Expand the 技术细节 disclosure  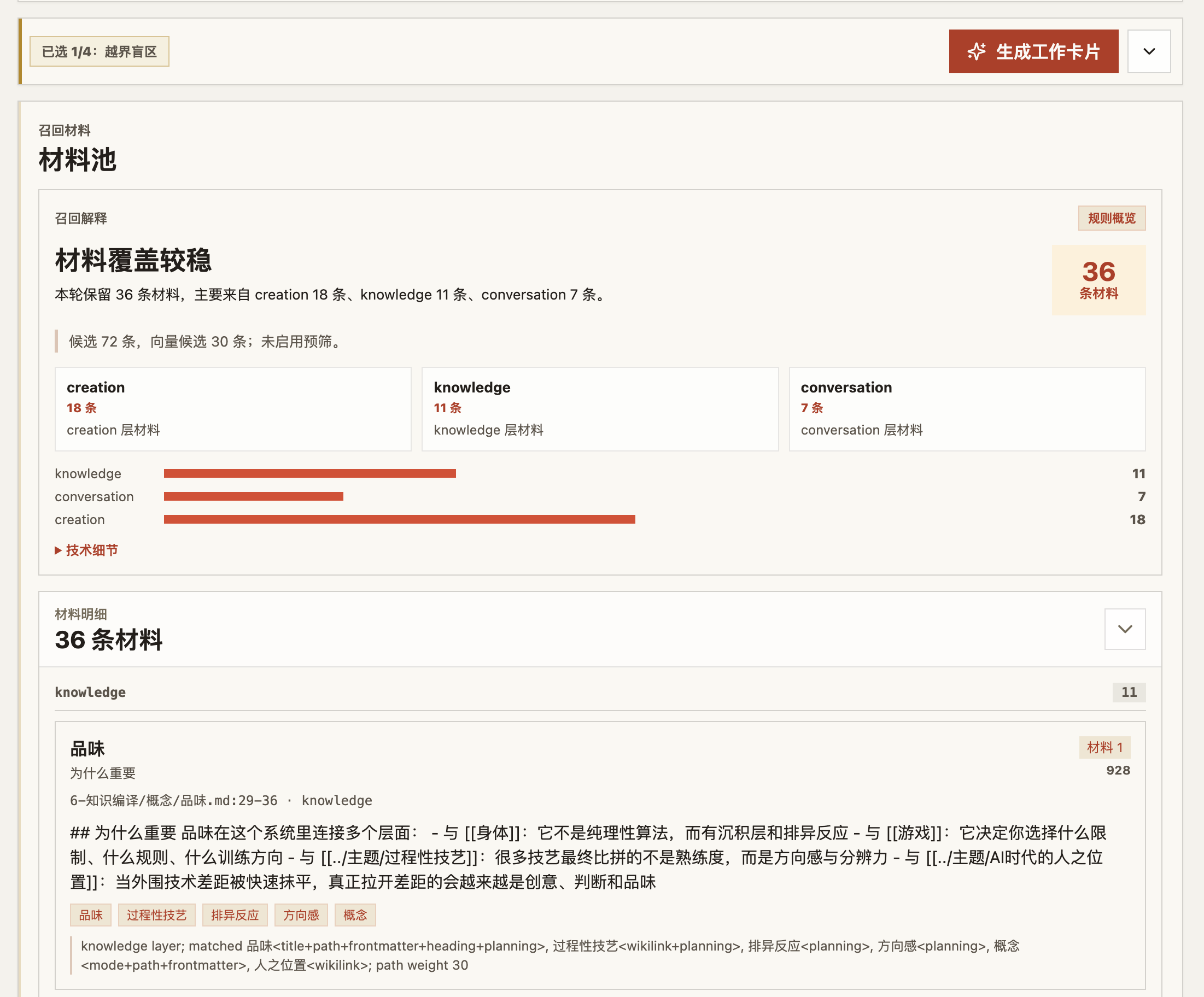click(86, 550)
